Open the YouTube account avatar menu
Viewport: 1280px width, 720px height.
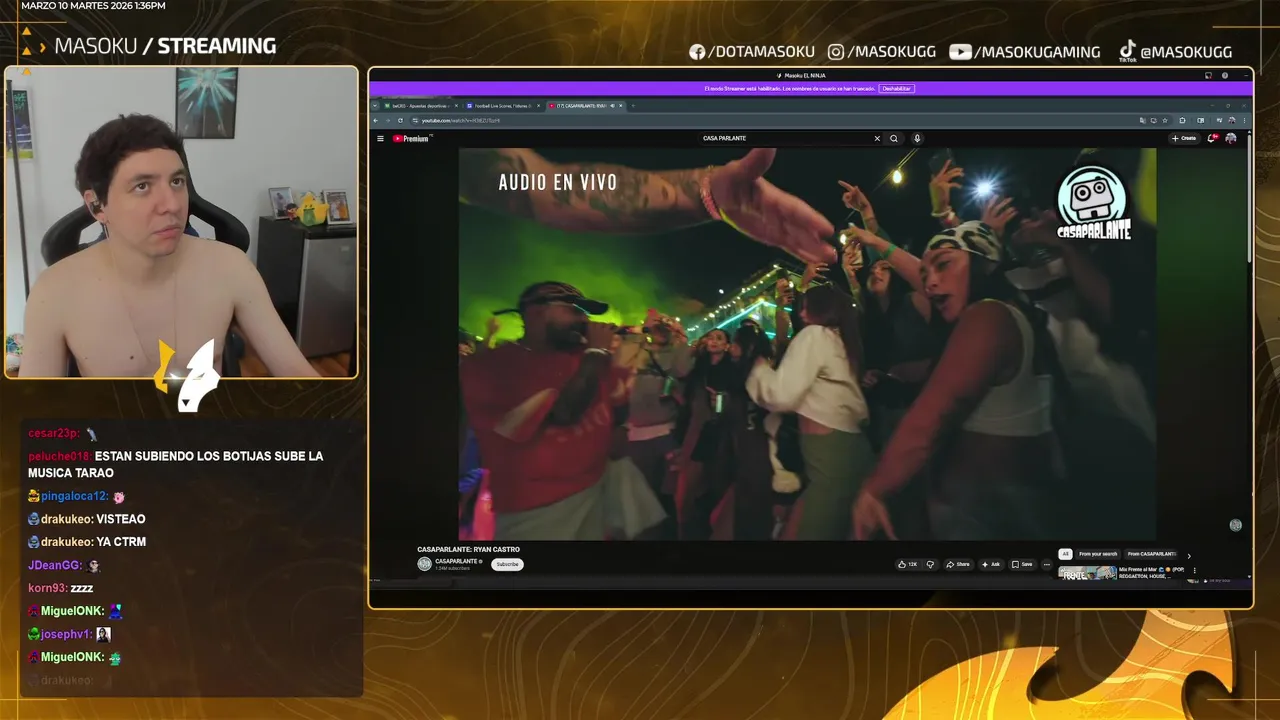tap(1231, 138)
